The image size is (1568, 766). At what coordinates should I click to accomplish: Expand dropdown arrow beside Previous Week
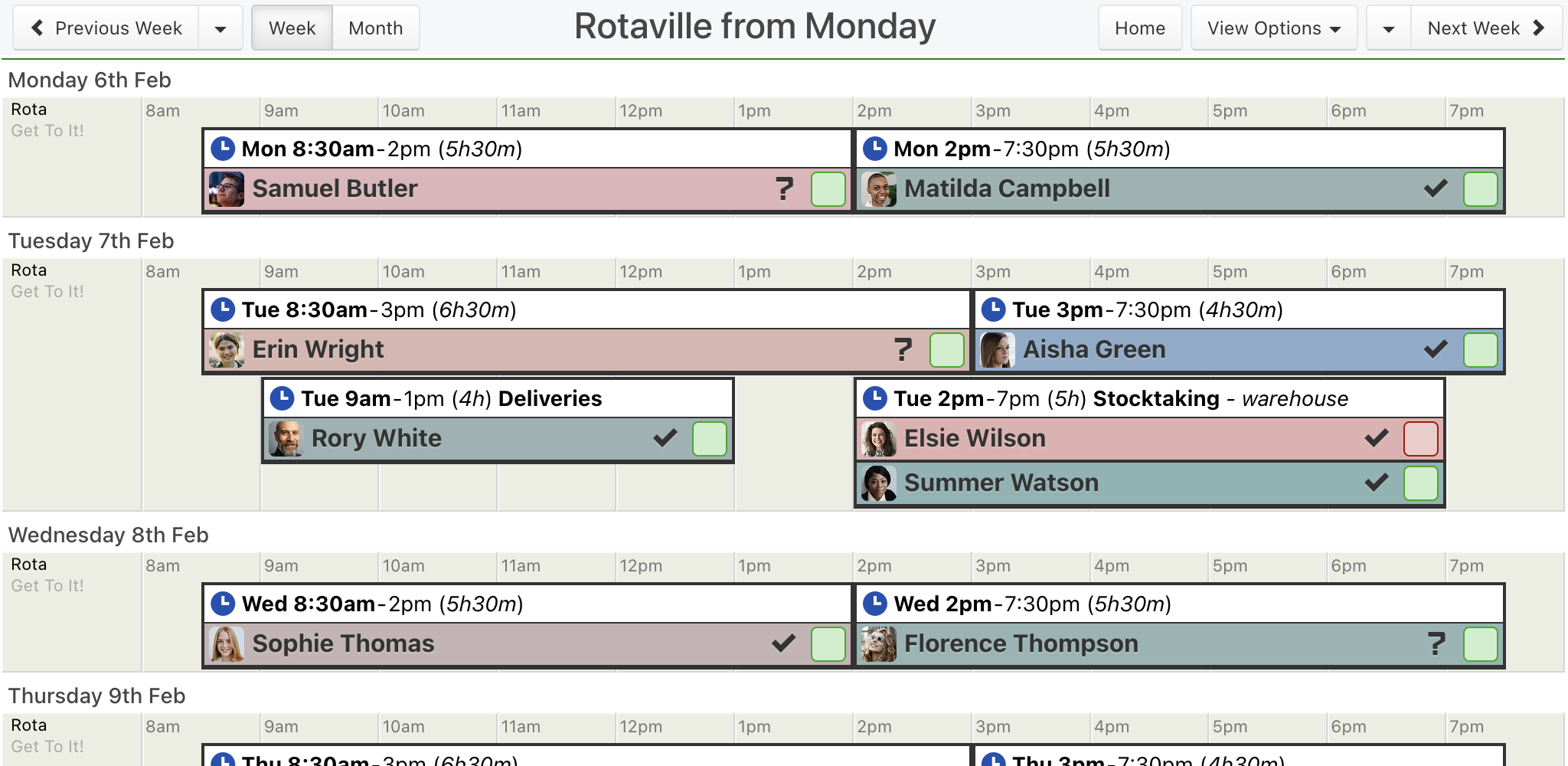click(x=220, y=28)
